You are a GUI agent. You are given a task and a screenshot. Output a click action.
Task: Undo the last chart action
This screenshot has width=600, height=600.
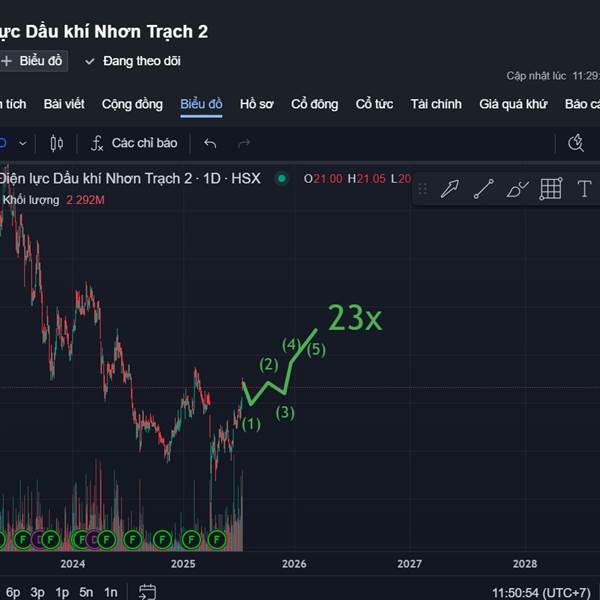point(210,143)
